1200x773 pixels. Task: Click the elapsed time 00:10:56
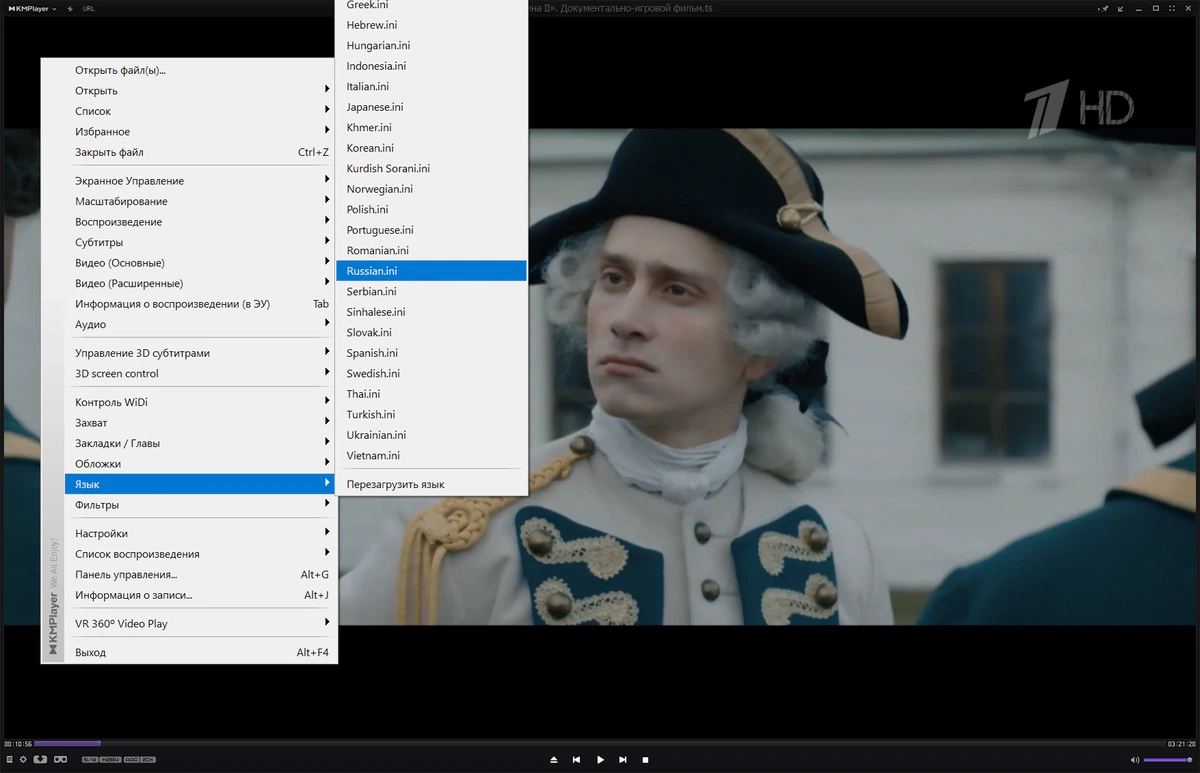click(18, 744)
